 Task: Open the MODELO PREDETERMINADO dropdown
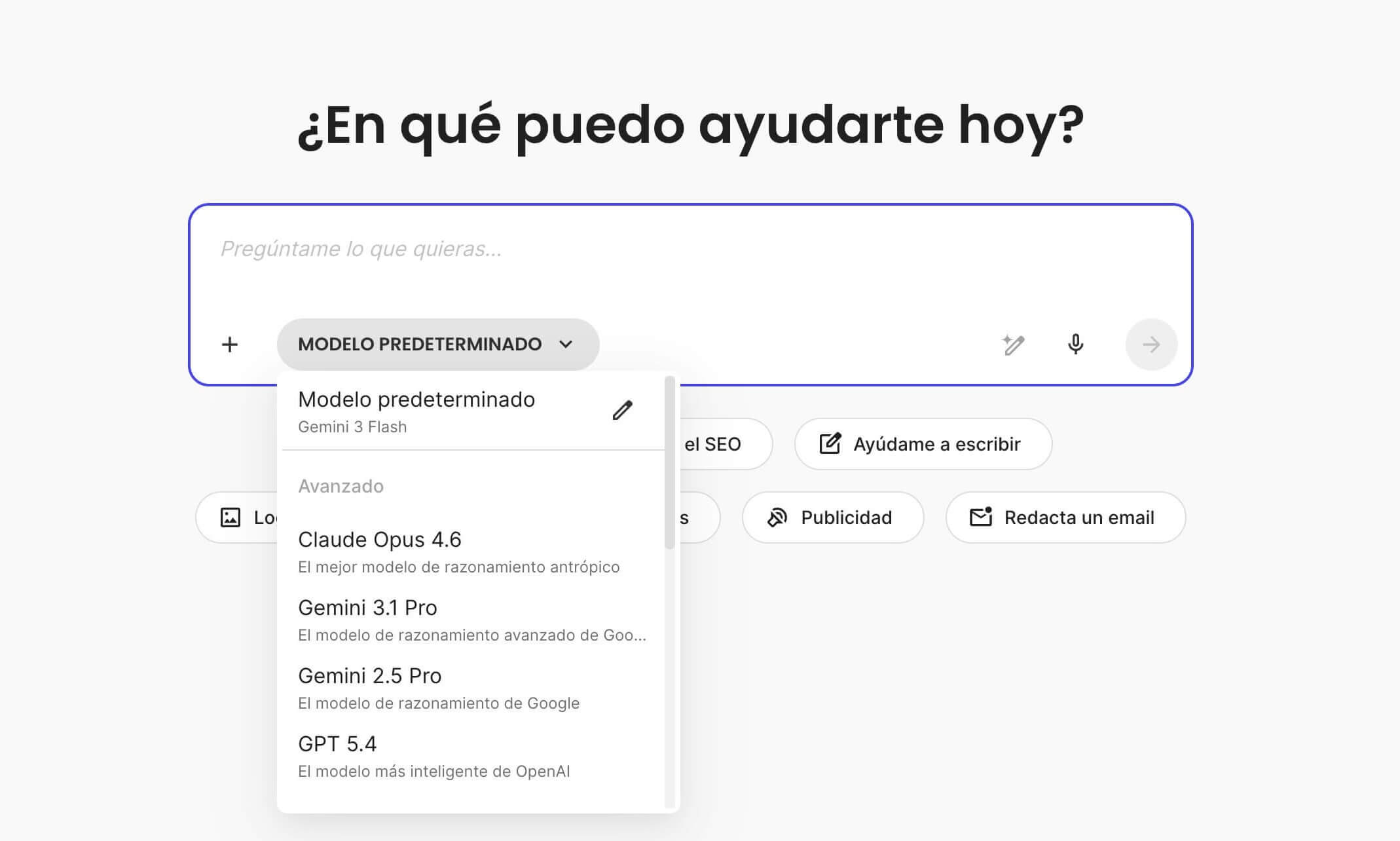[x=438, y=345]
